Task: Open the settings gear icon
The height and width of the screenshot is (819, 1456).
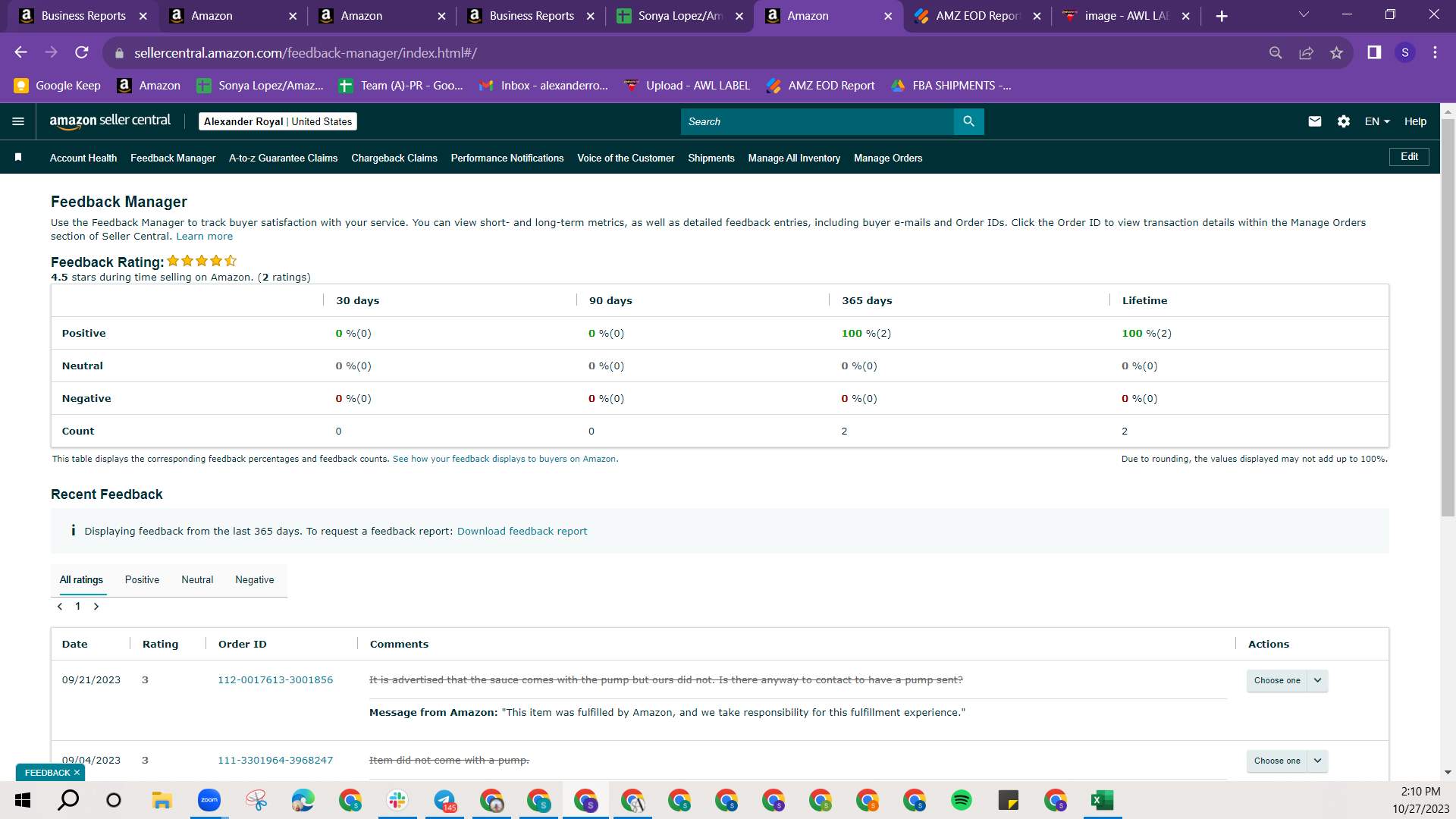Action: click(1344, 121)
